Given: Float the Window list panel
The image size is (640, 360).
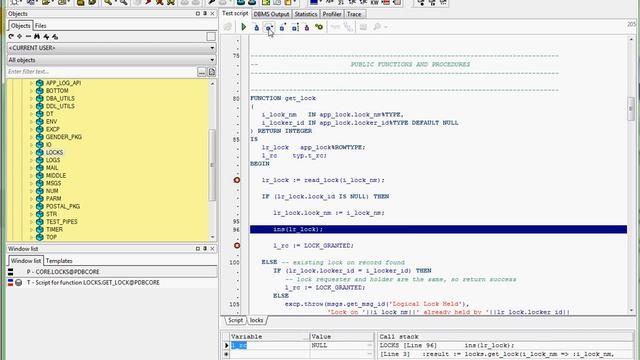Looking at the screenshot, I should point(198,249).
